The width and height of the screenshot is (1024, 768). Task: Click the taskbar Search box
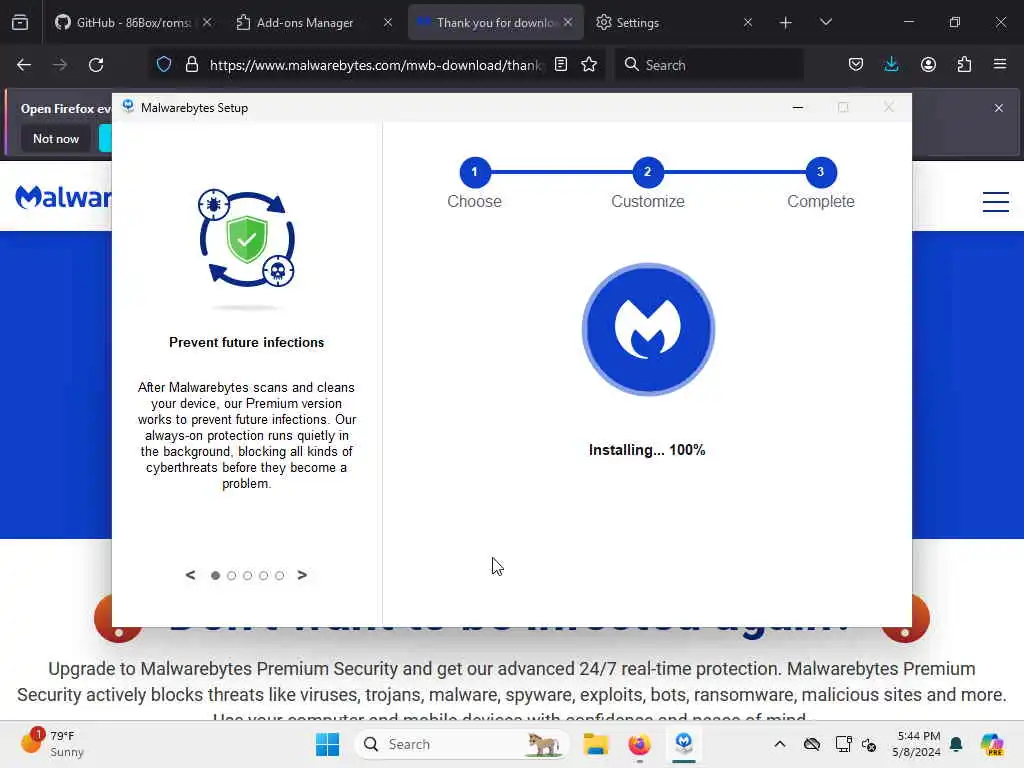(x=462, y=744)
